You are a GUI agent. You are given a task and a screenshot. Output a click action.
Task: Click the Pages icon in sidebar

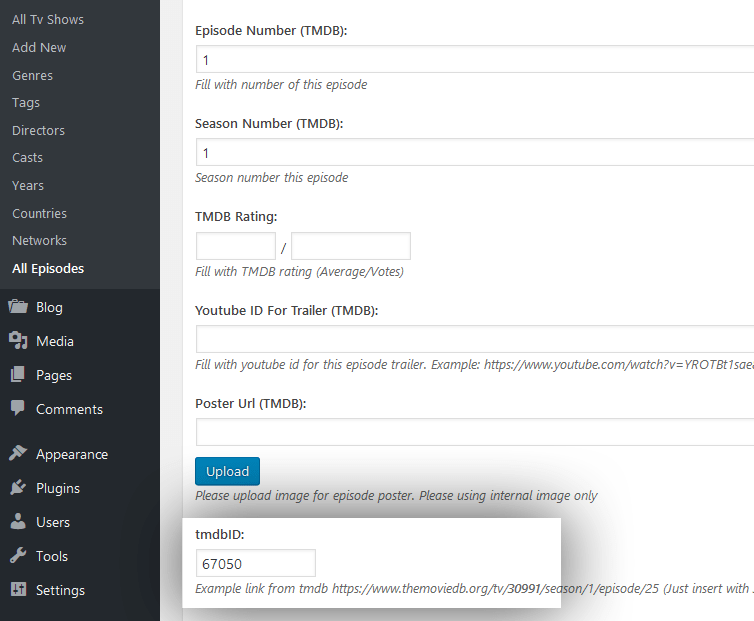(x=18, y=375)
